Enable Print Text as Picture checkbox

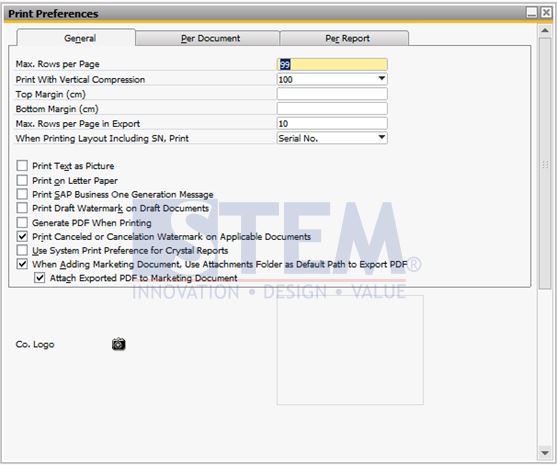pyautogui.click(x=22, y=166)
